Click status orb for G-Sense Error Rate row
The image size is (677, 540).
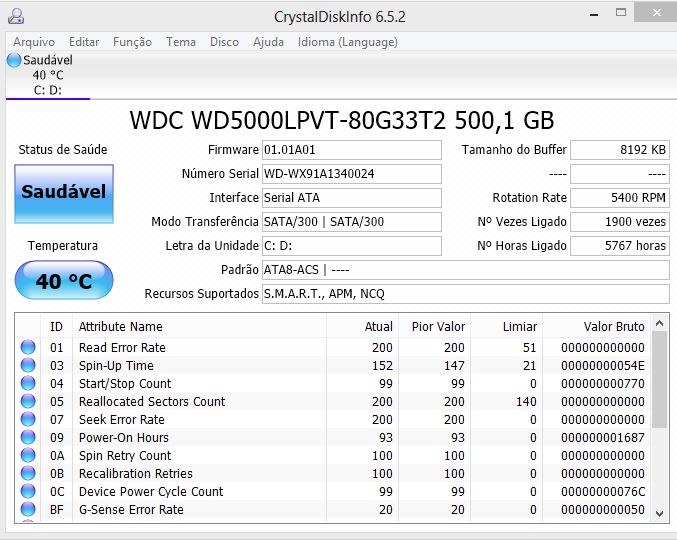[x=28, y=509]
